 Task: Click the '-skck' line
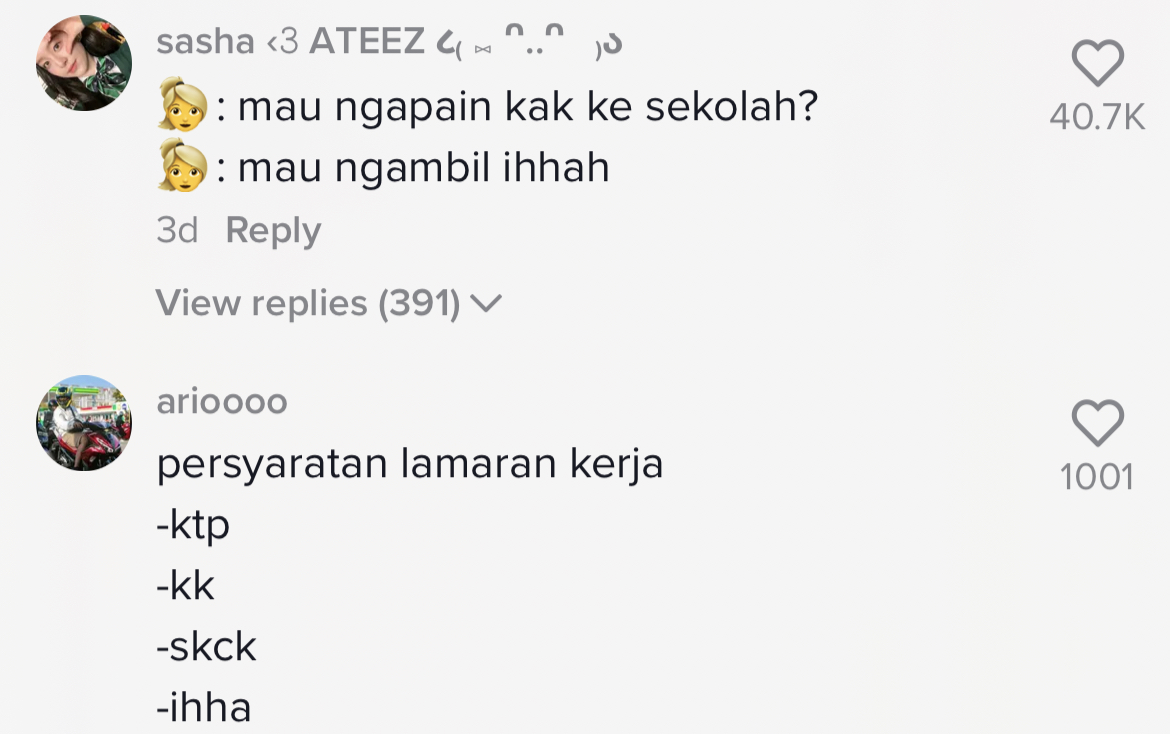pos(207,647)
